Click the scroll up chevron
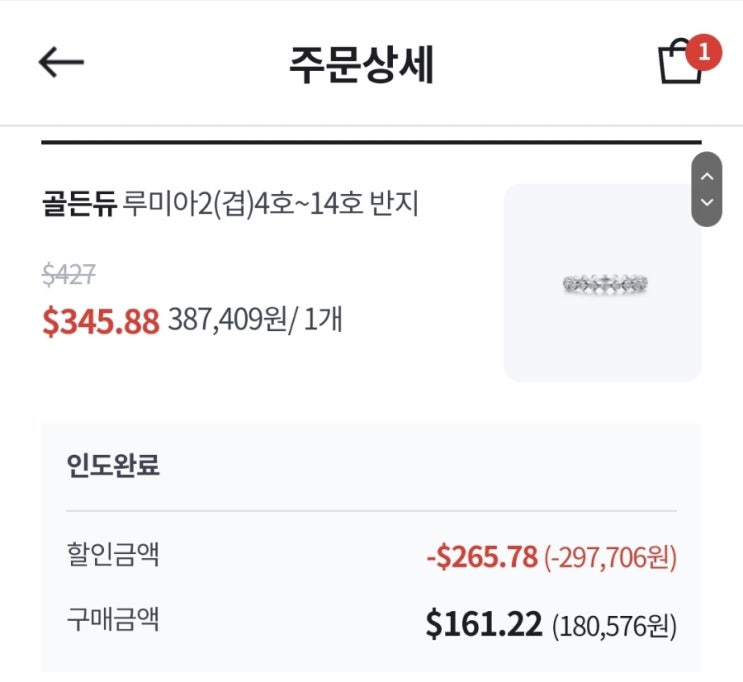The height and width of the screenshot is (682, 743). (707, 176)
